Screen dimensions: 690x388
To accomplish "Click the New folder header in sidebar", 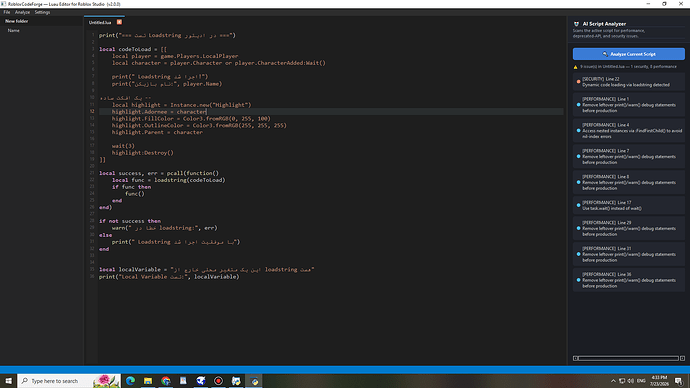I will coord(17,21).
